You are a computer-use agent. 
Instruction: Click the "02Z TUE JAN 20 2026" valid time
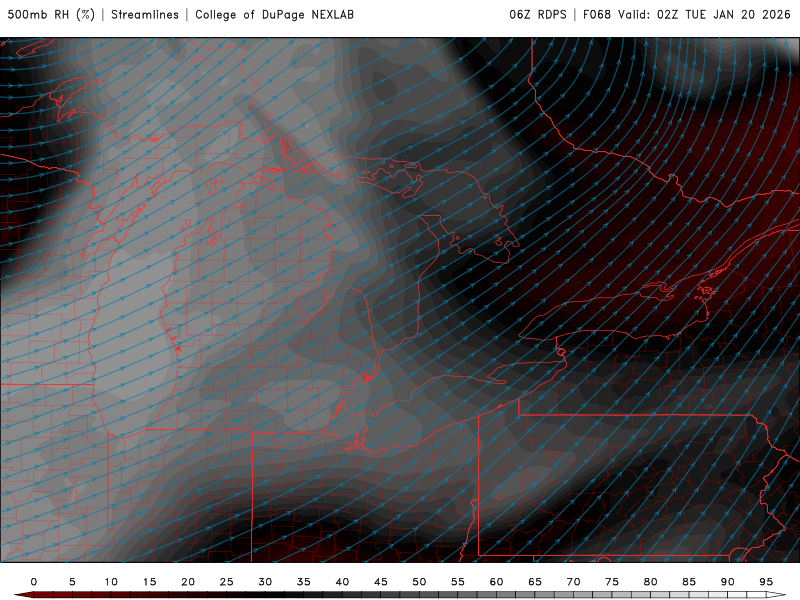pyautogui.click(x=723, y=14)
